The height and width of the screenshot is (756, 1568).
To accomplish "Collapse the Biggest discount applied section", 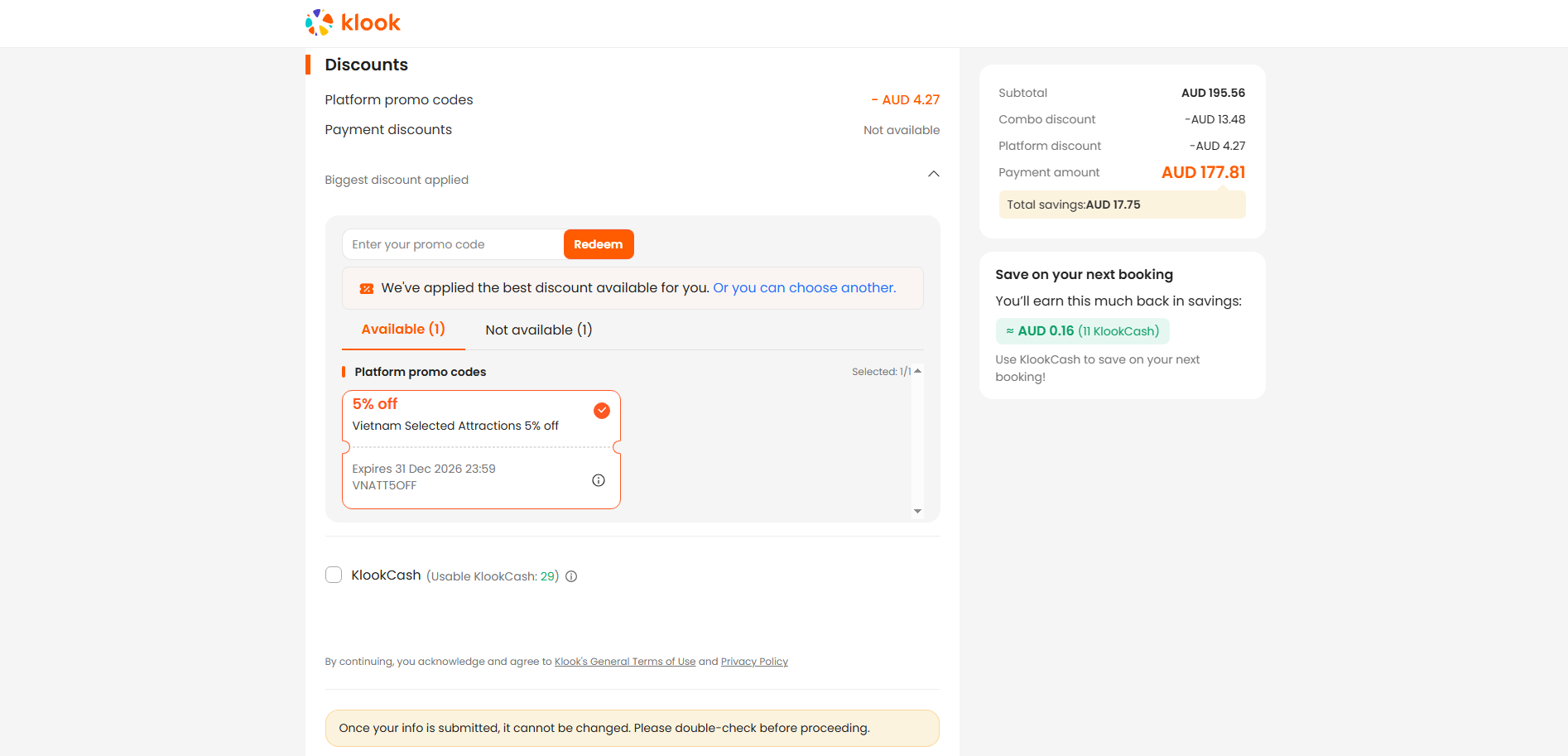I will pos(934,174).
